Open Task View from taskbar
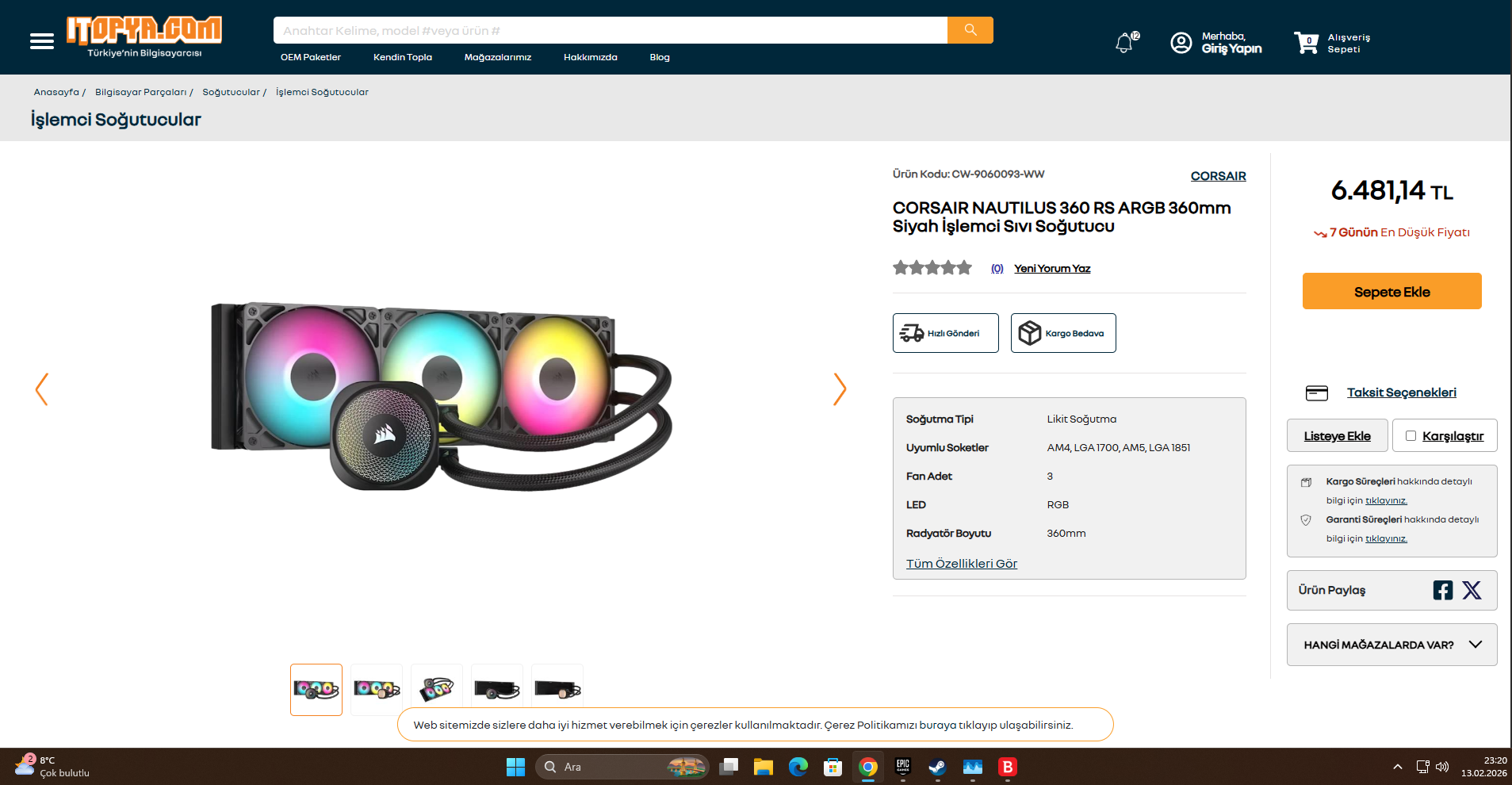Image resolution: width=1512 pixels, height=785 pixels. pyautogui.click(x=729, y=767)
